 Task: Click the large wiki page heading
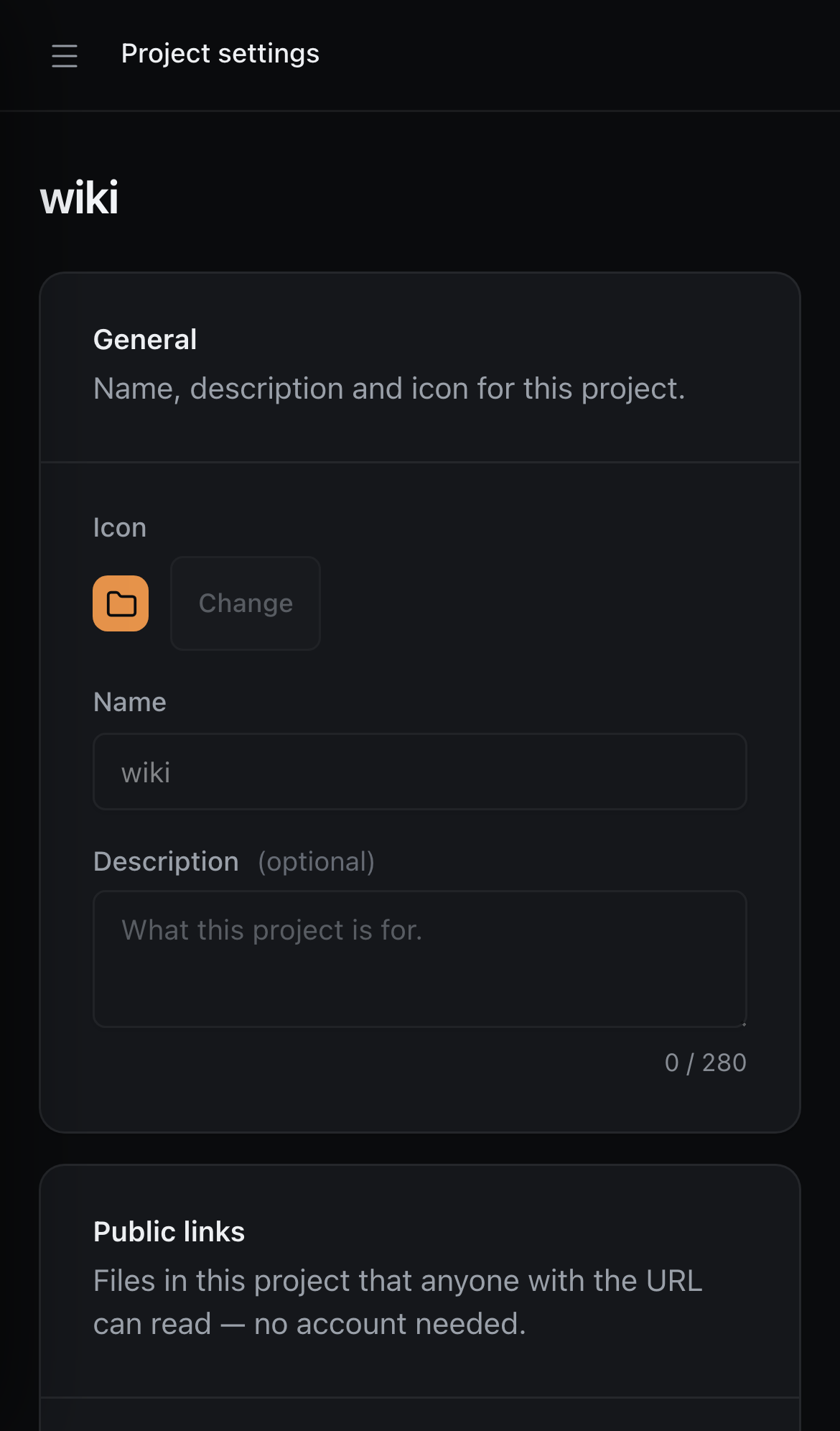click(x=79, y=198)
